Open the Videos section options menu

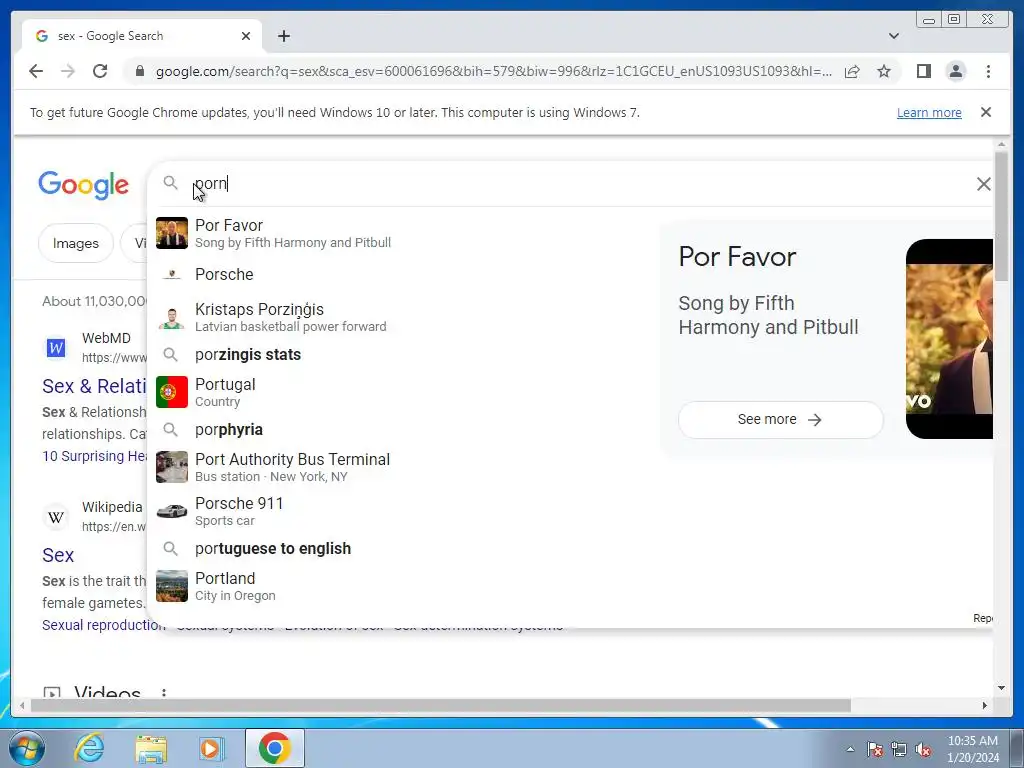pos(164,692)
